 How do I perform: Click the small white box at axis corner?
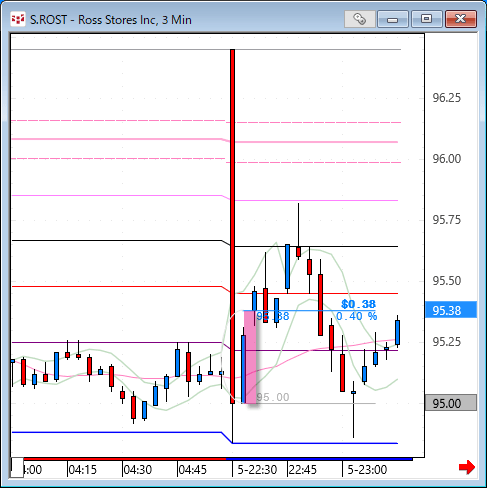click(x=17, y=468)
